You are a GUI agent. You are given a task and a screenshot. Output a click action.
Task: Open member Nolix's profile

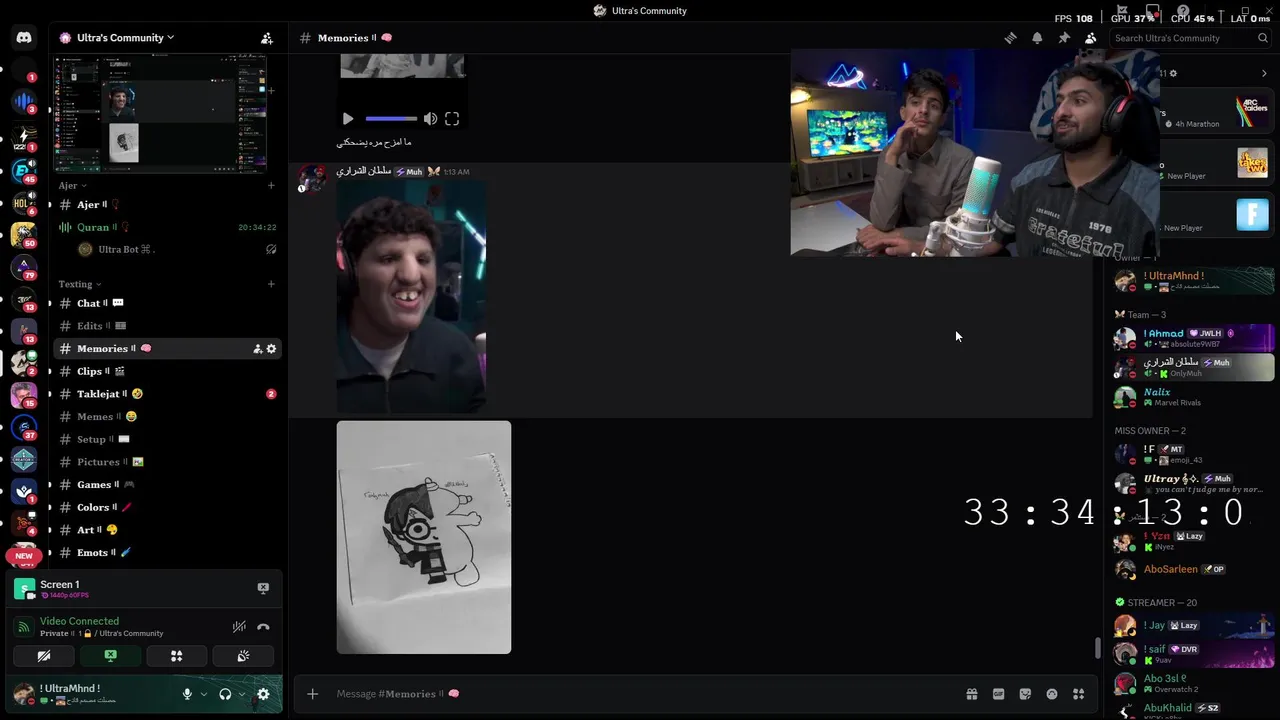click(x=1193, y=397)
